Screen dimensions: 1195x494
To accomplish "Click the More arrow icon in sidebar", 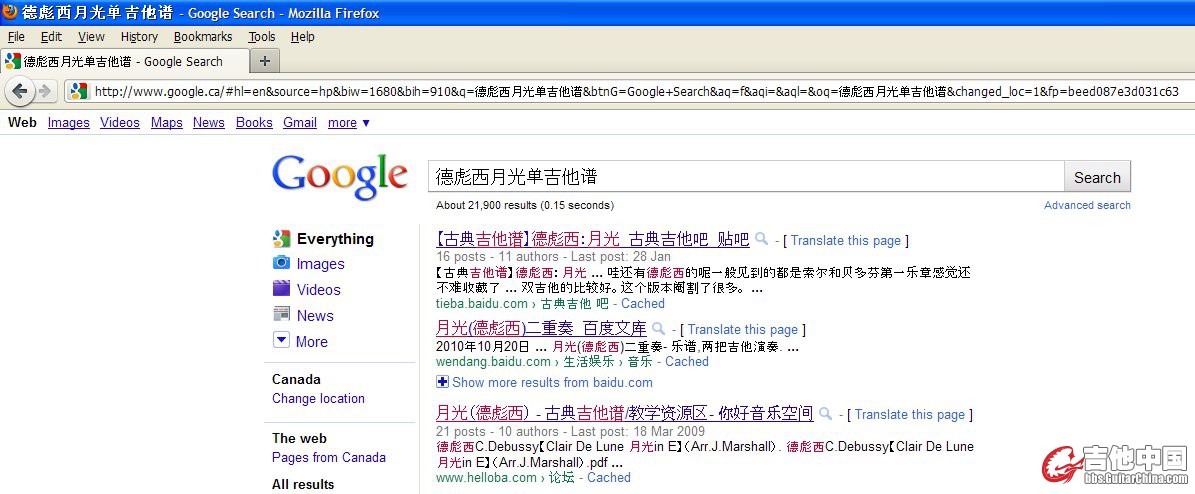I will coord(281,341).
